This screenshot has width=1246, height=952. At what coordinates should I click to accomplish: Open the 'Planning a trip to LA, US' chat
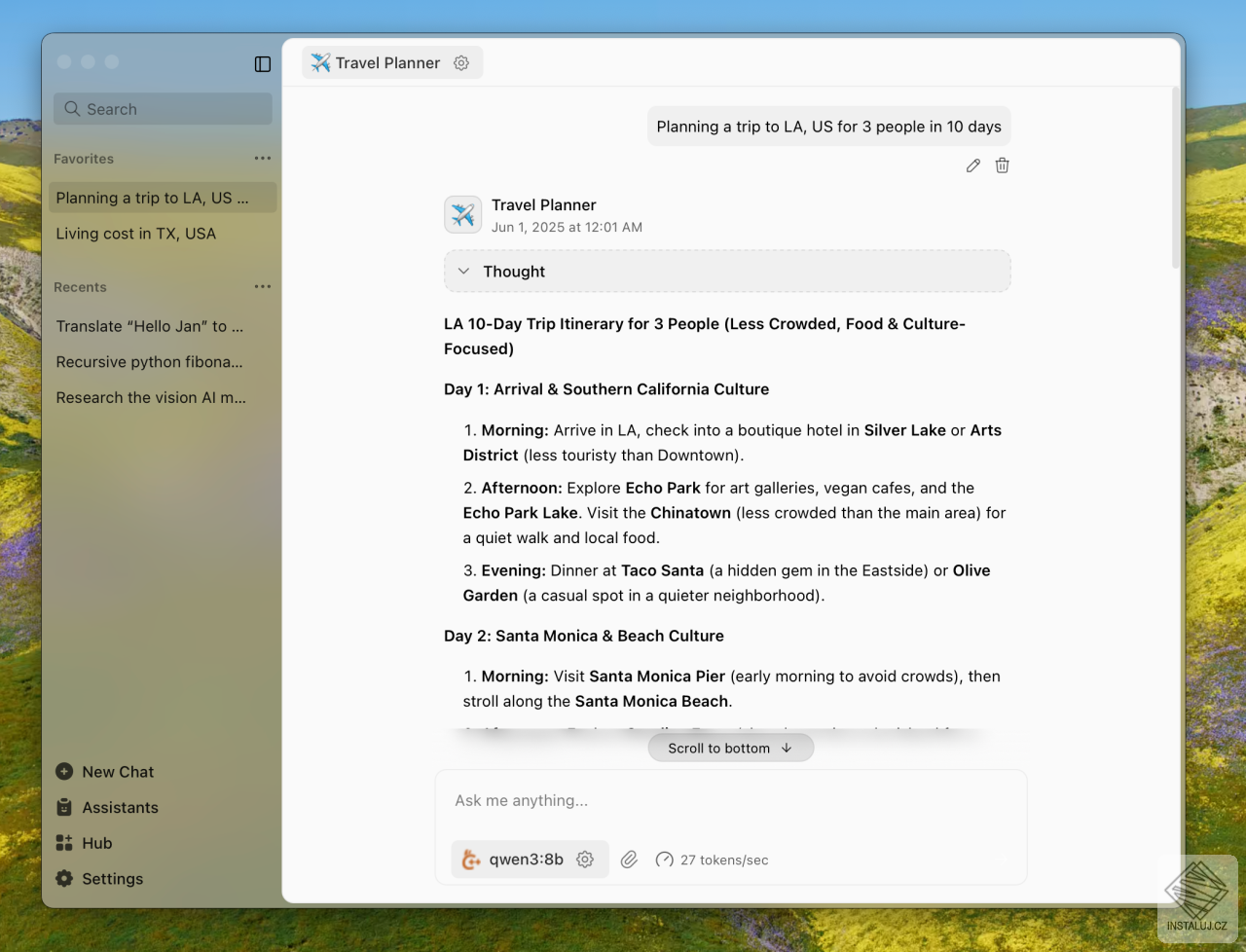(163, 198)
